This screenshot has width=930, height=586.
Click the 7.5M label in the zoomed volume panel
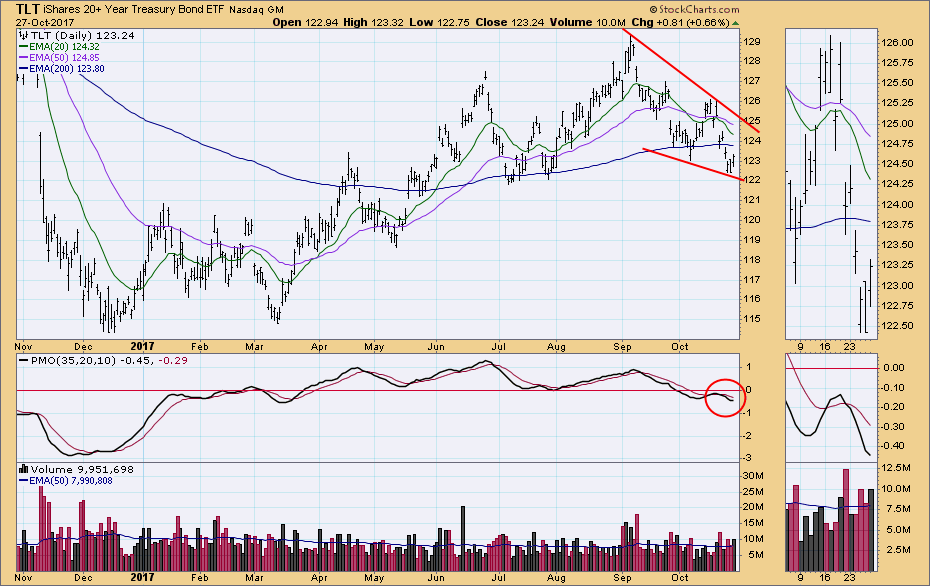[x=899, y=509]
